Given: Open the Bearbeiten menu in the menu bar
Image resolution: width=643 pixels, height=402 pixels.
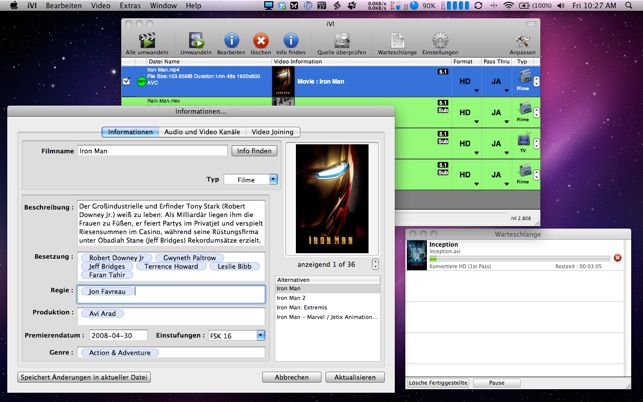Looking at the screenshot, I should pos(64,5).
